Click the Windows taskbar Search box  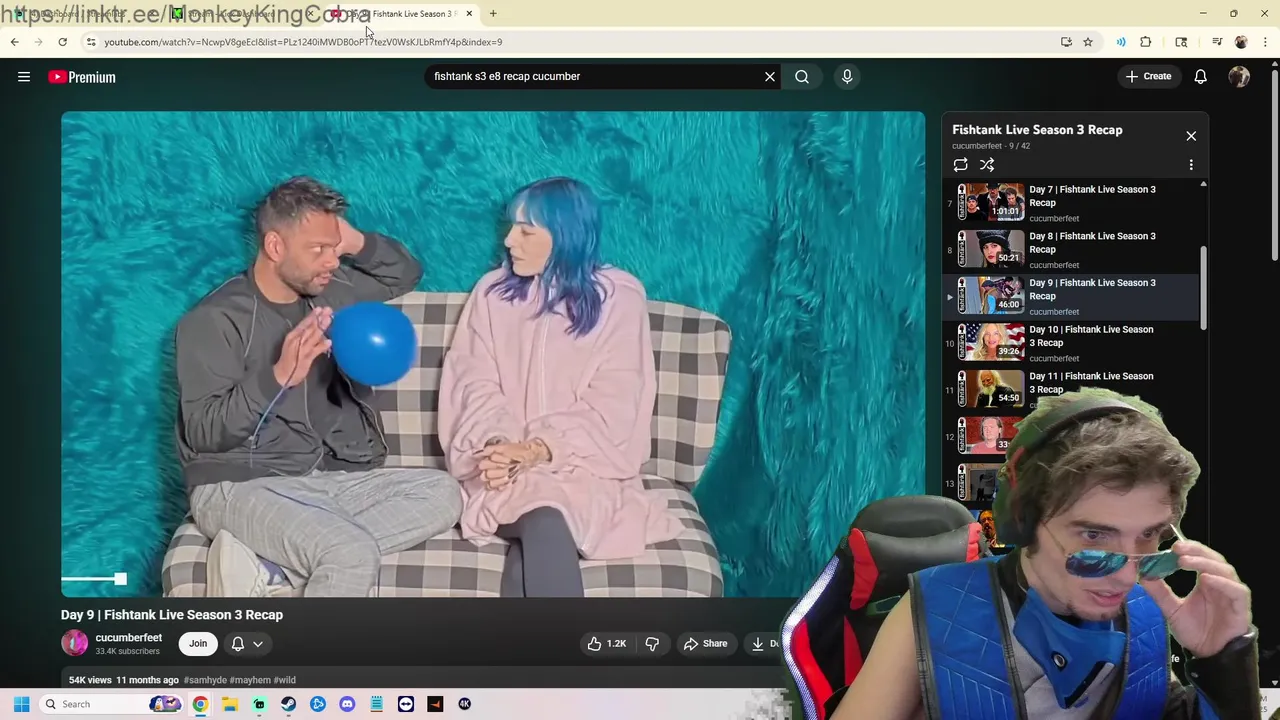[x=112, y=704]
